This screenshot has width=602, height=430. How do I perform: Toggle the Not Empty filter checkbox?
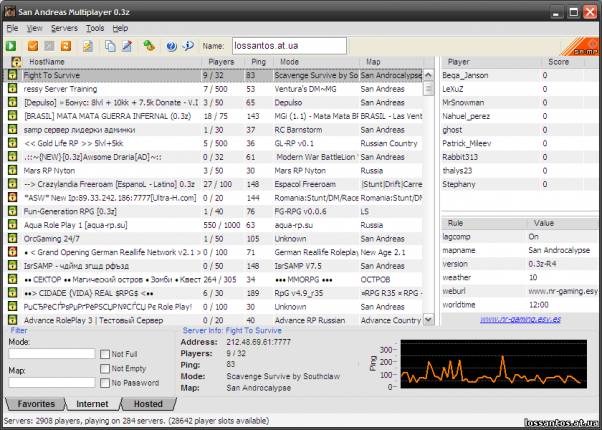click(104, 369)
